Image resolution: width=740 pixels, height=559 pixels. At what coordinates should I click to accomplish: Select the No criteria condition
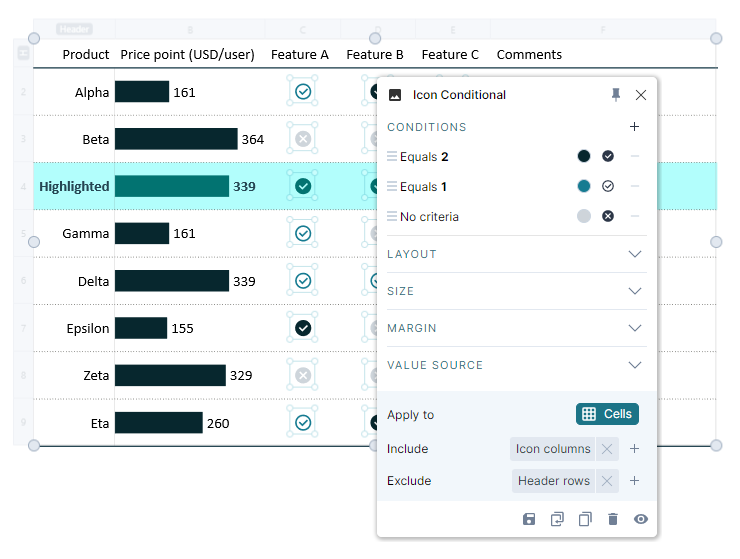click(429, 217)
